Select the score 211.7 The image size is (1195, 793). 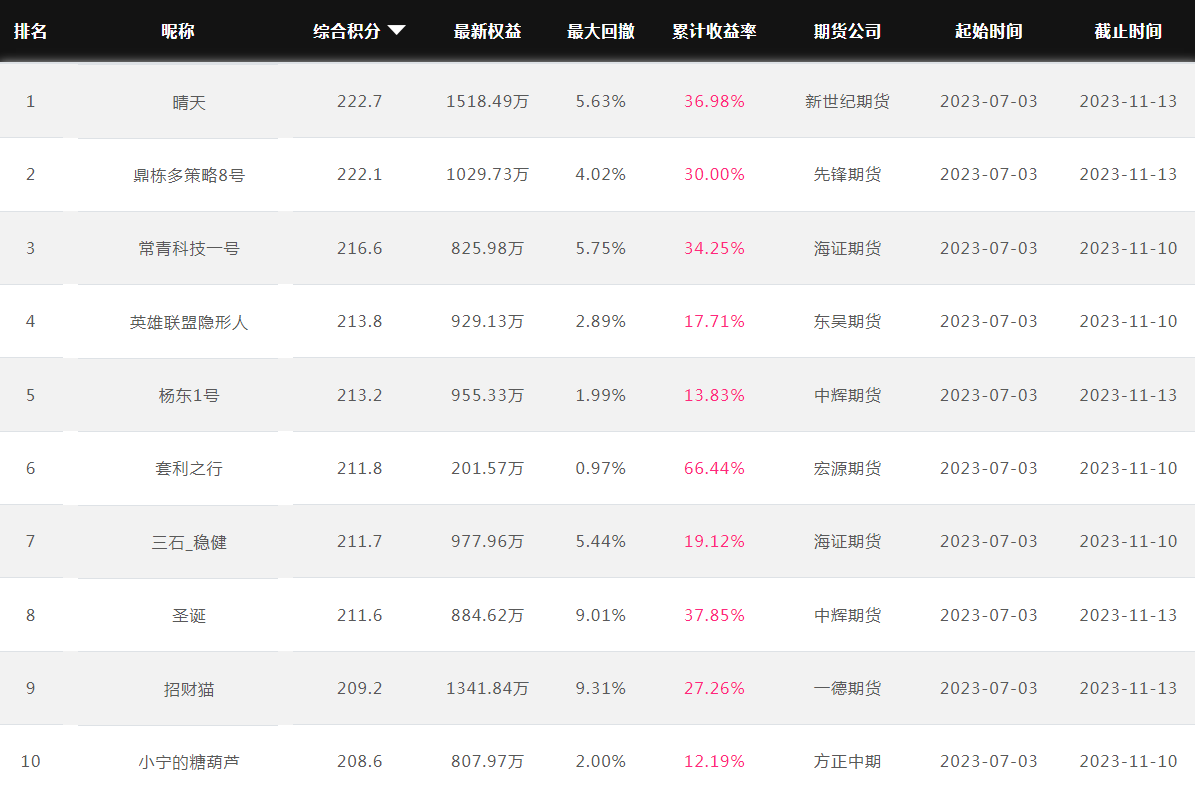pyautogui.click(x=360, y=542)
